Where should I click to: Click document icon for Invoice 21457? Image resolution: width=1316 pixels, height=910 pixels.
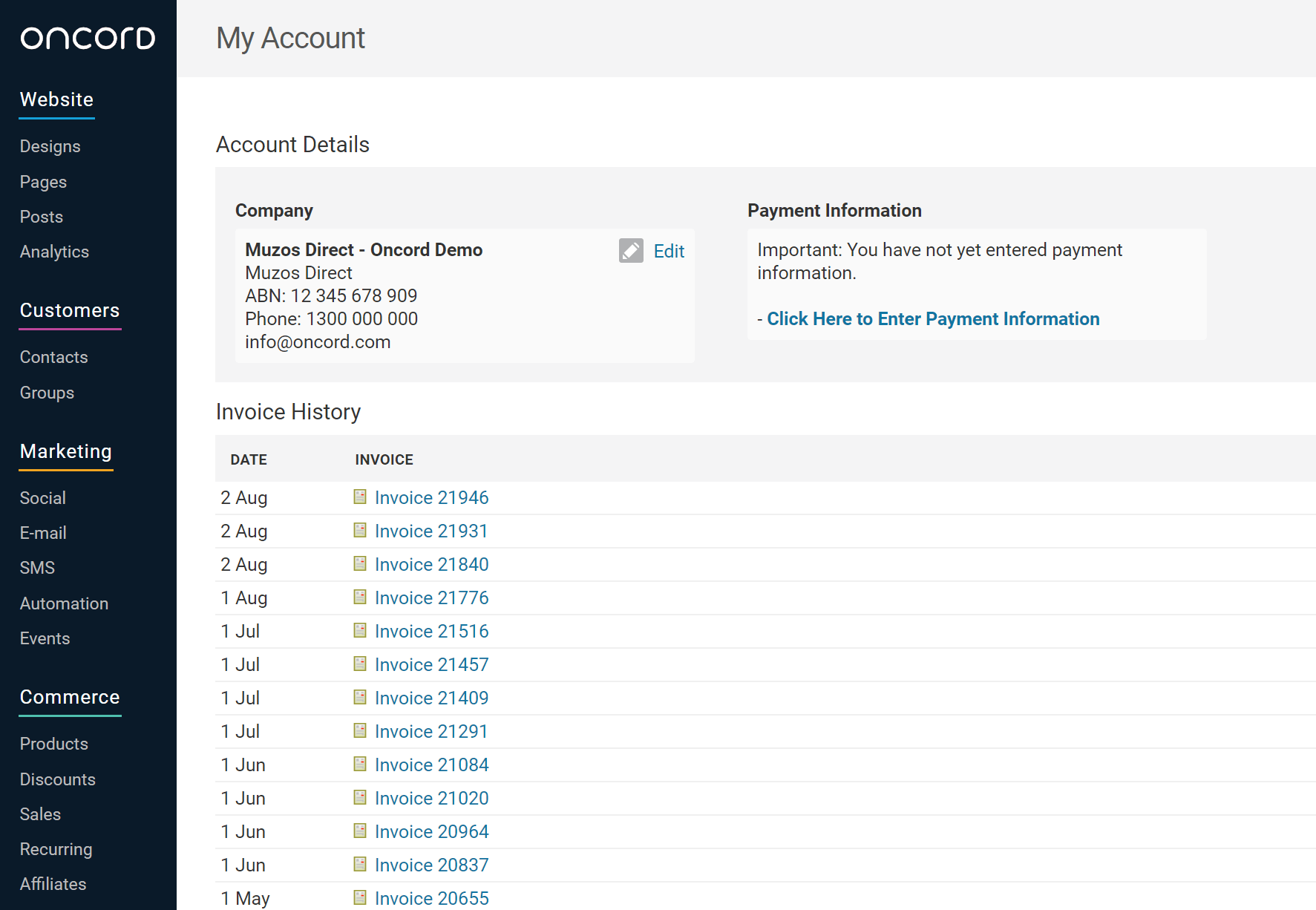360,664
